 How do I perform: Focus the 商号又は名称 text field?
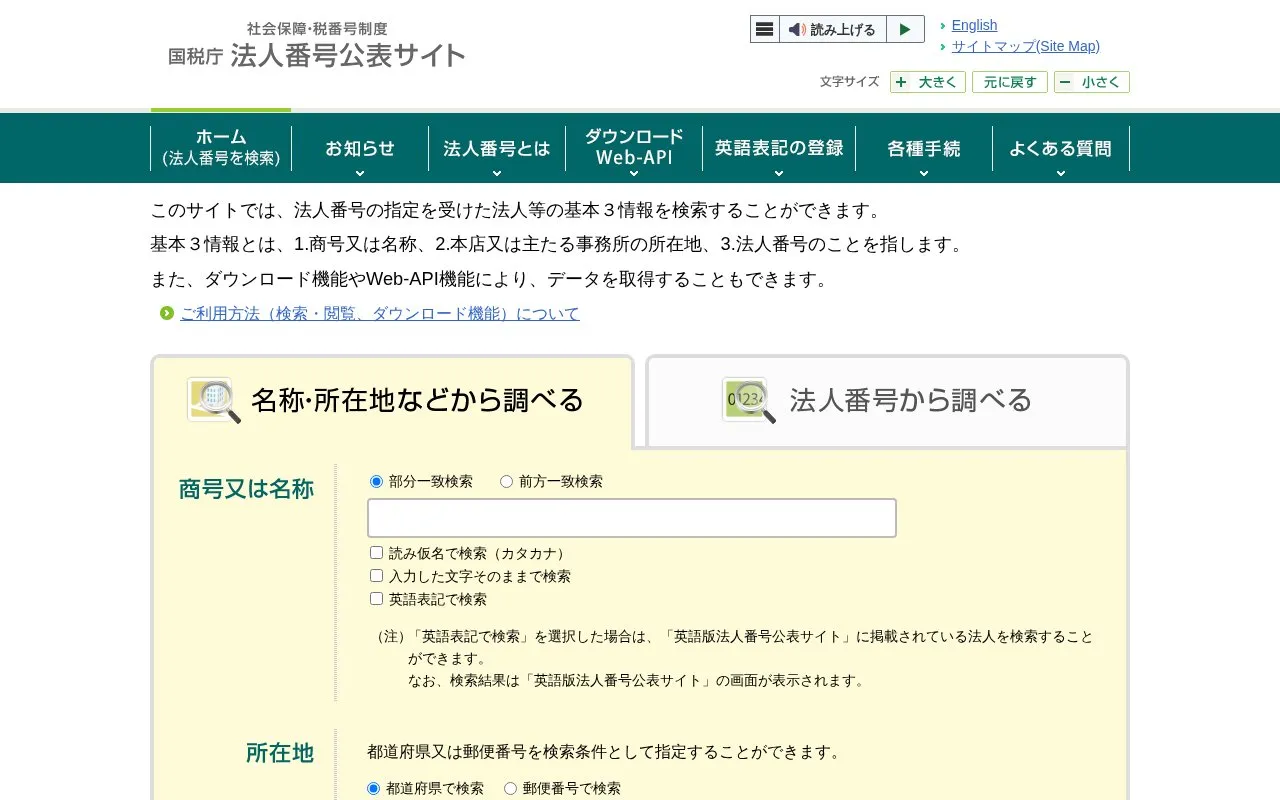(x=632, y=518)
